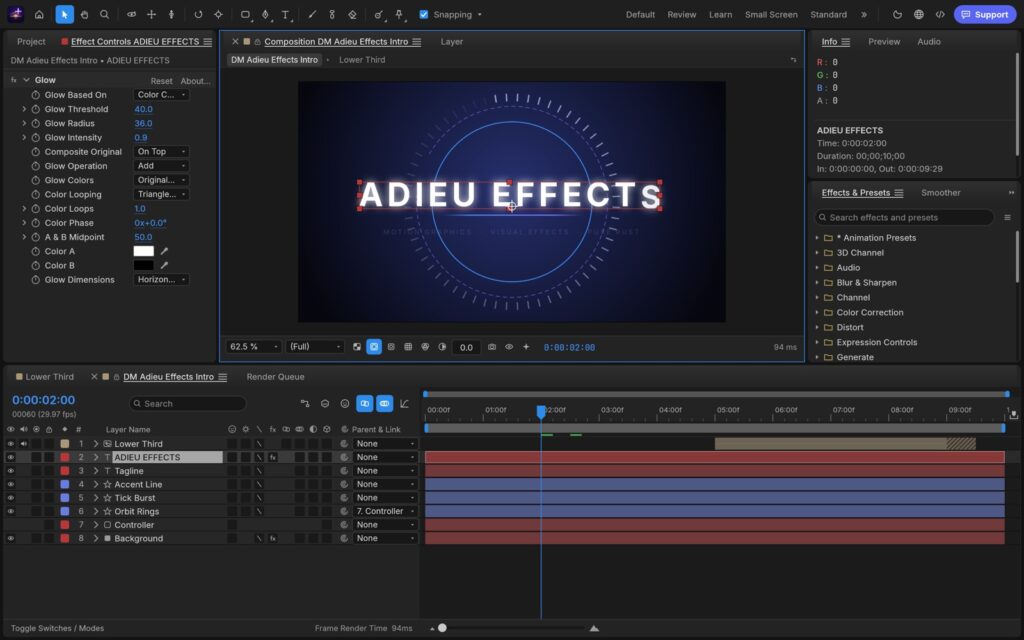
Task: Select the Pan camera move tool
Action: (151, 14)
